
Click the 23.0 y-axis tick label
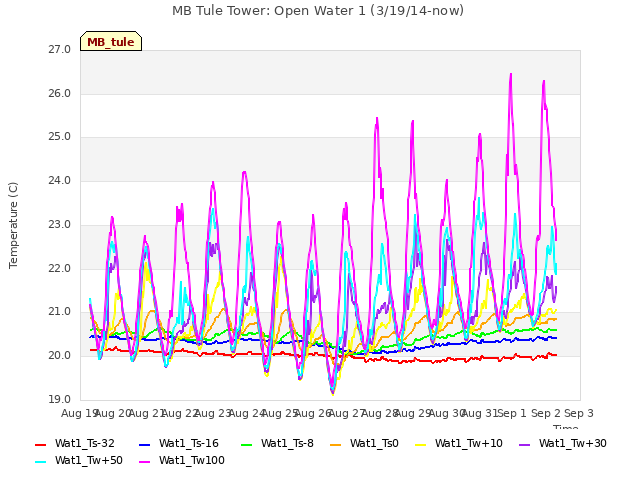click(x=60, y=224)
